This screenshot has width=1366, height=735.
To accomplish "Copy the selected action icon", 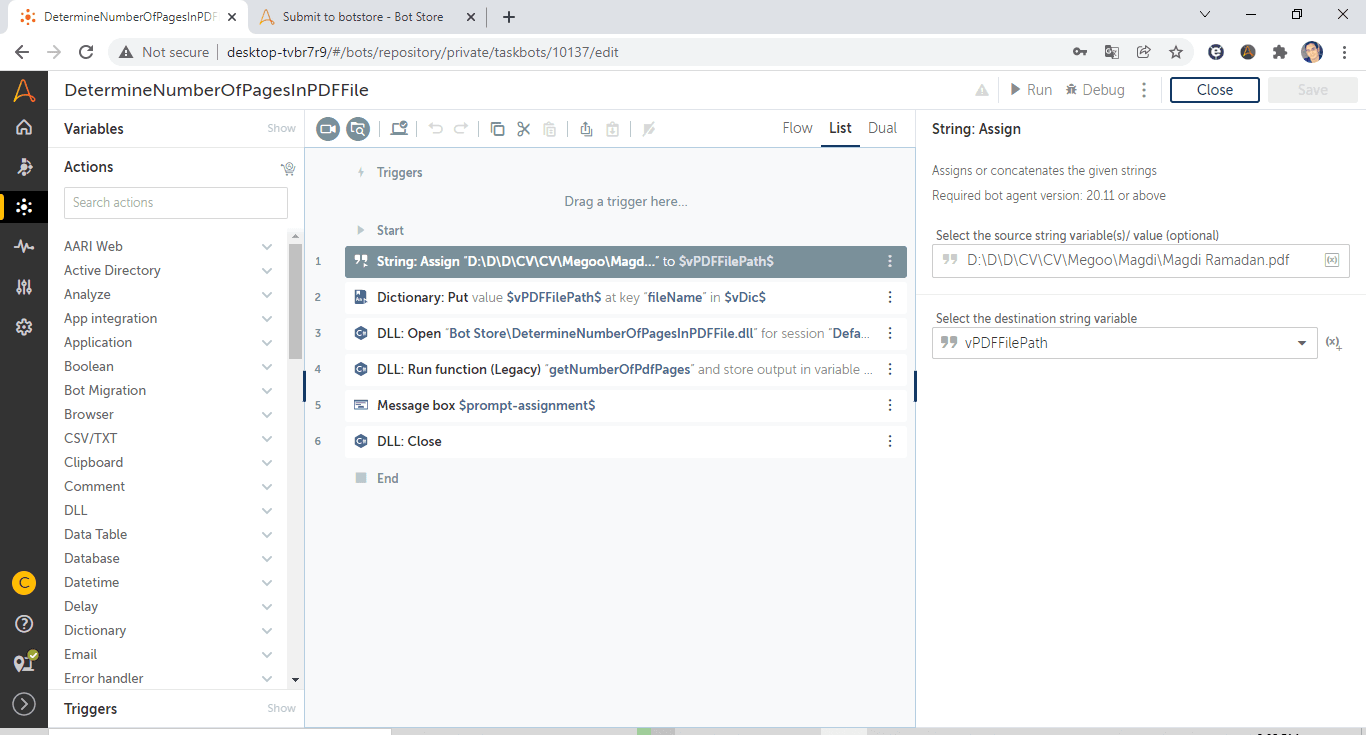I will (497, 128).
